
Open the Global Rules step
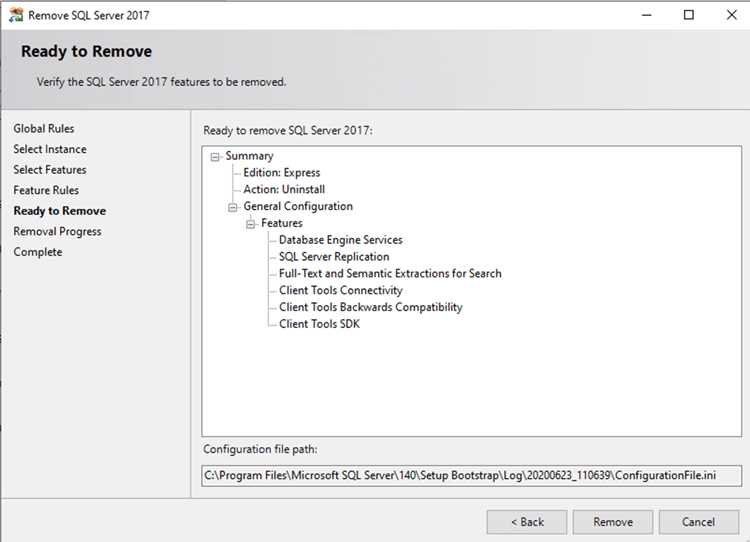(44, 128)
